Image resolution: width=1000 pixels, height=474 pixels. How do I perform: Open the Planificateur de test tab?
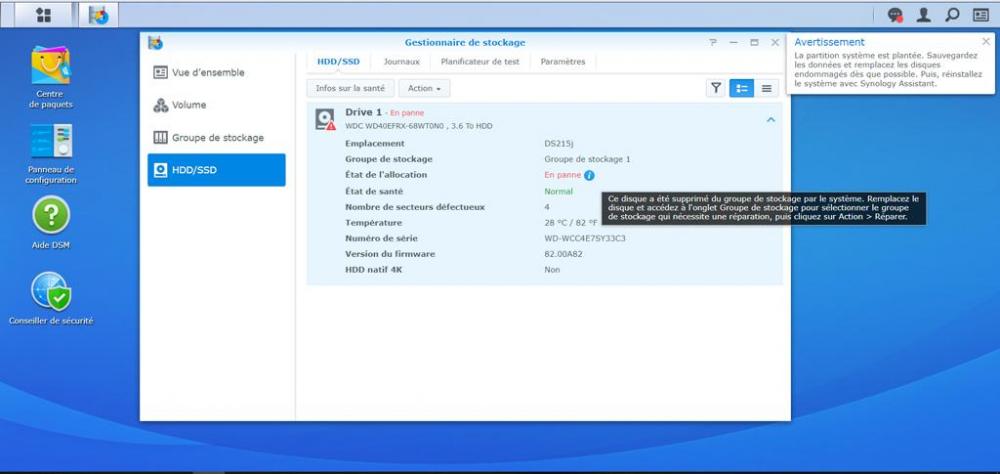tap(480, 61)
